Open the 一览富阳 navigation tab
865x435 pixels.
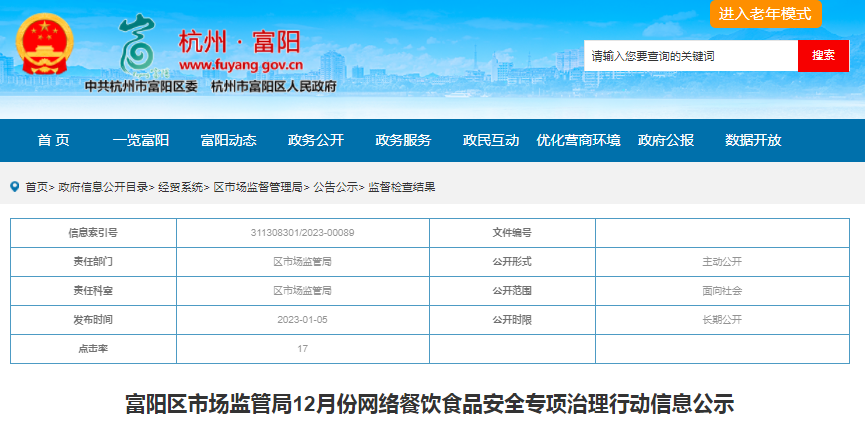[141, 140]
